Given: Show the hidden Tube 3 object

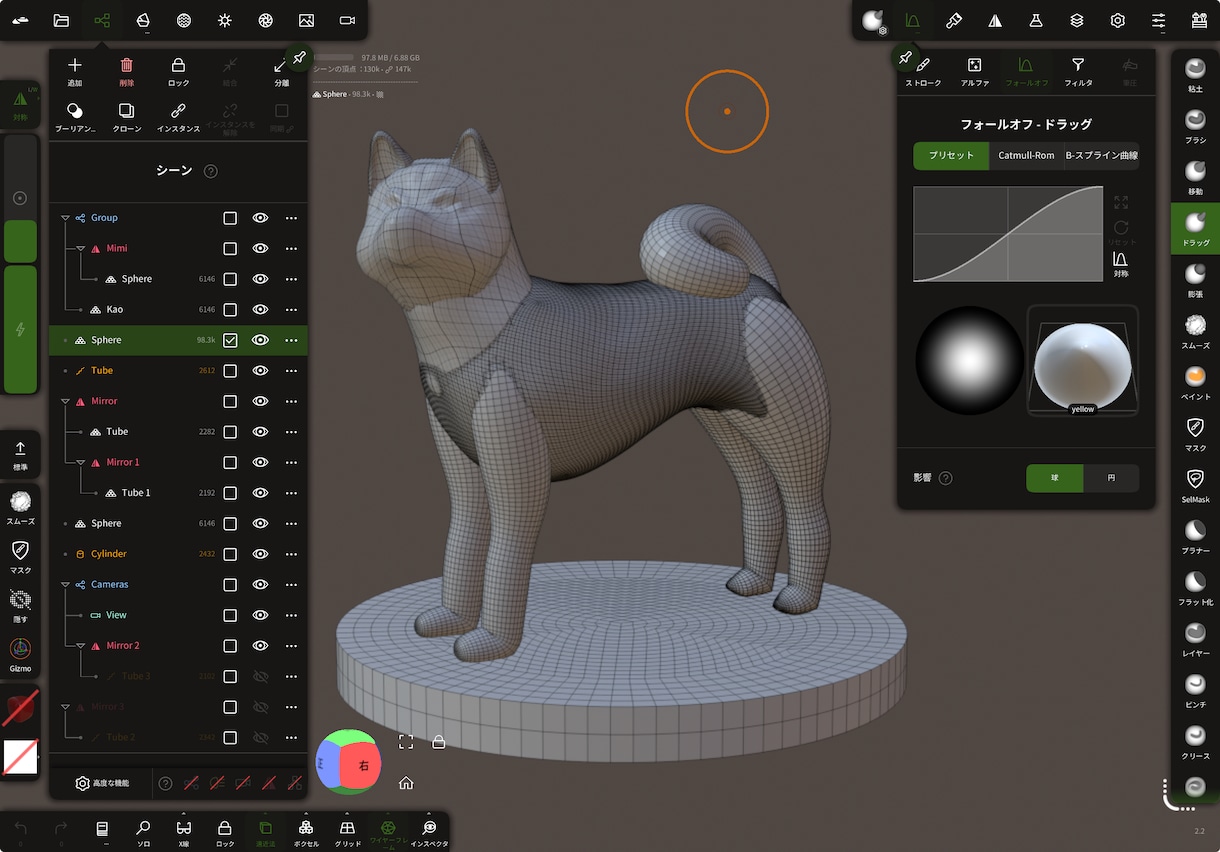Looking at the screenshot, I should point(261,676).
